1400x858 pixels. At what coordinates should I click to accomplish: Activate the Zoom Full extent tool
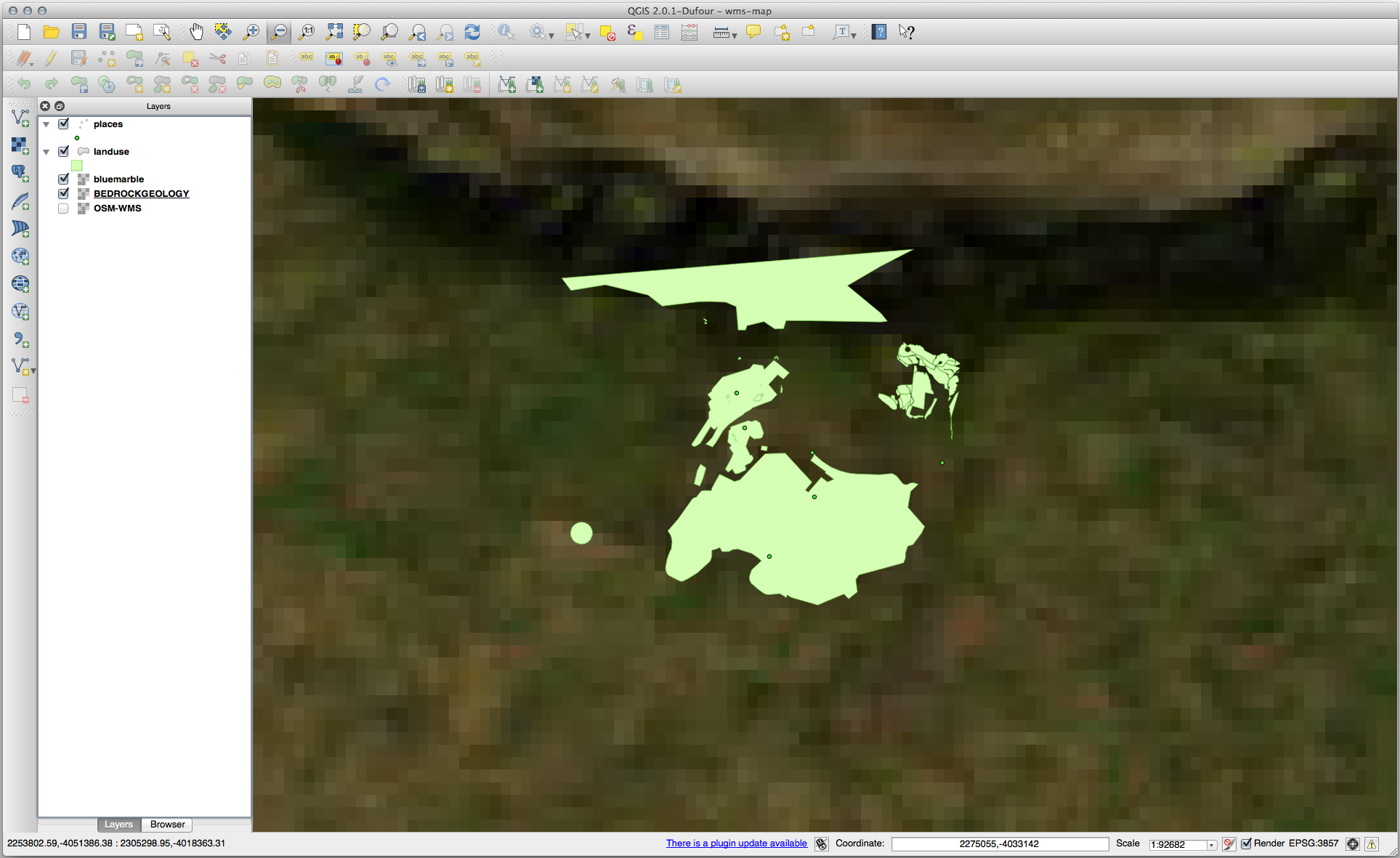point(335,31)
